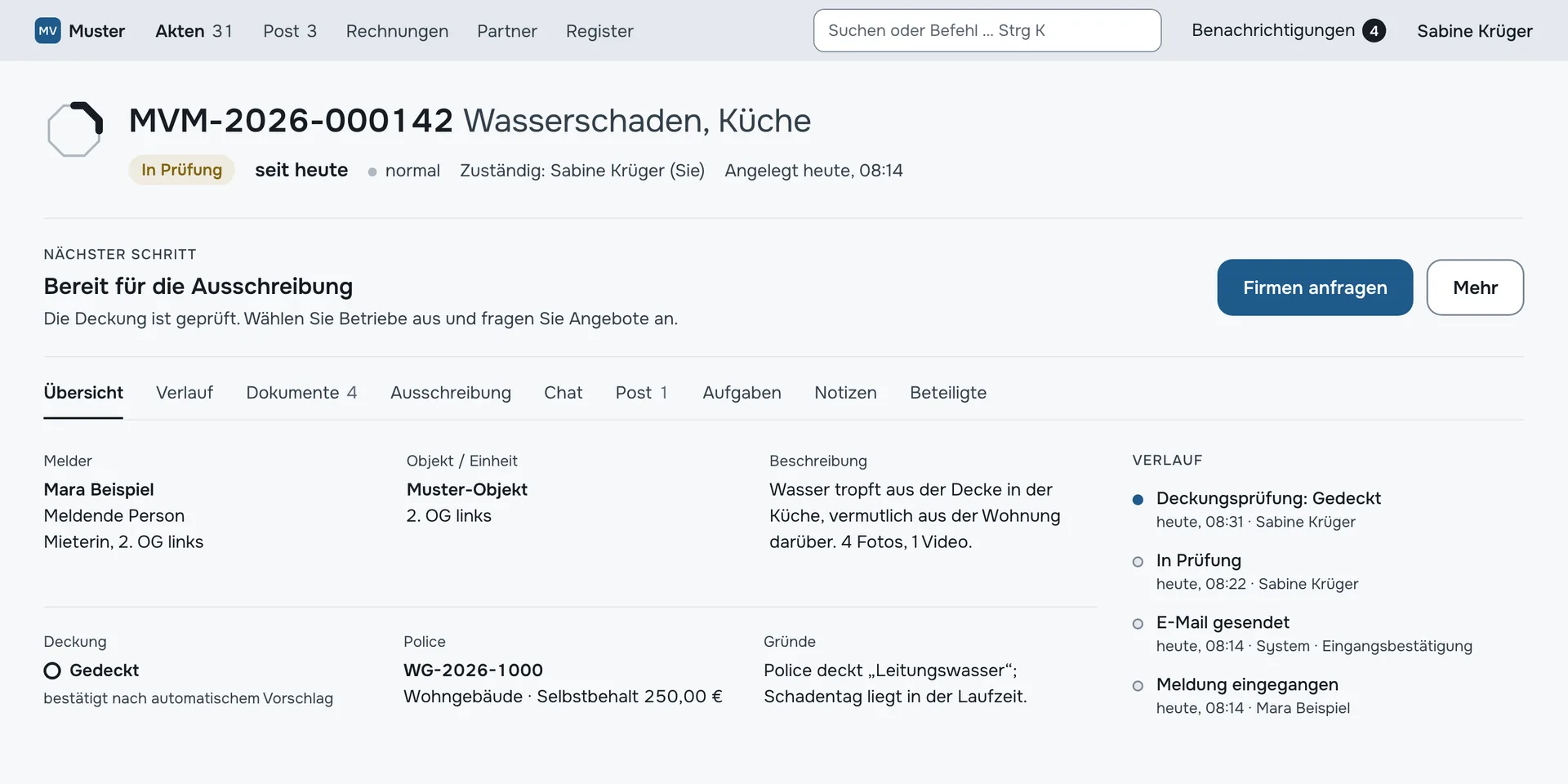Open the Akten menu

[x=194, y=31]
